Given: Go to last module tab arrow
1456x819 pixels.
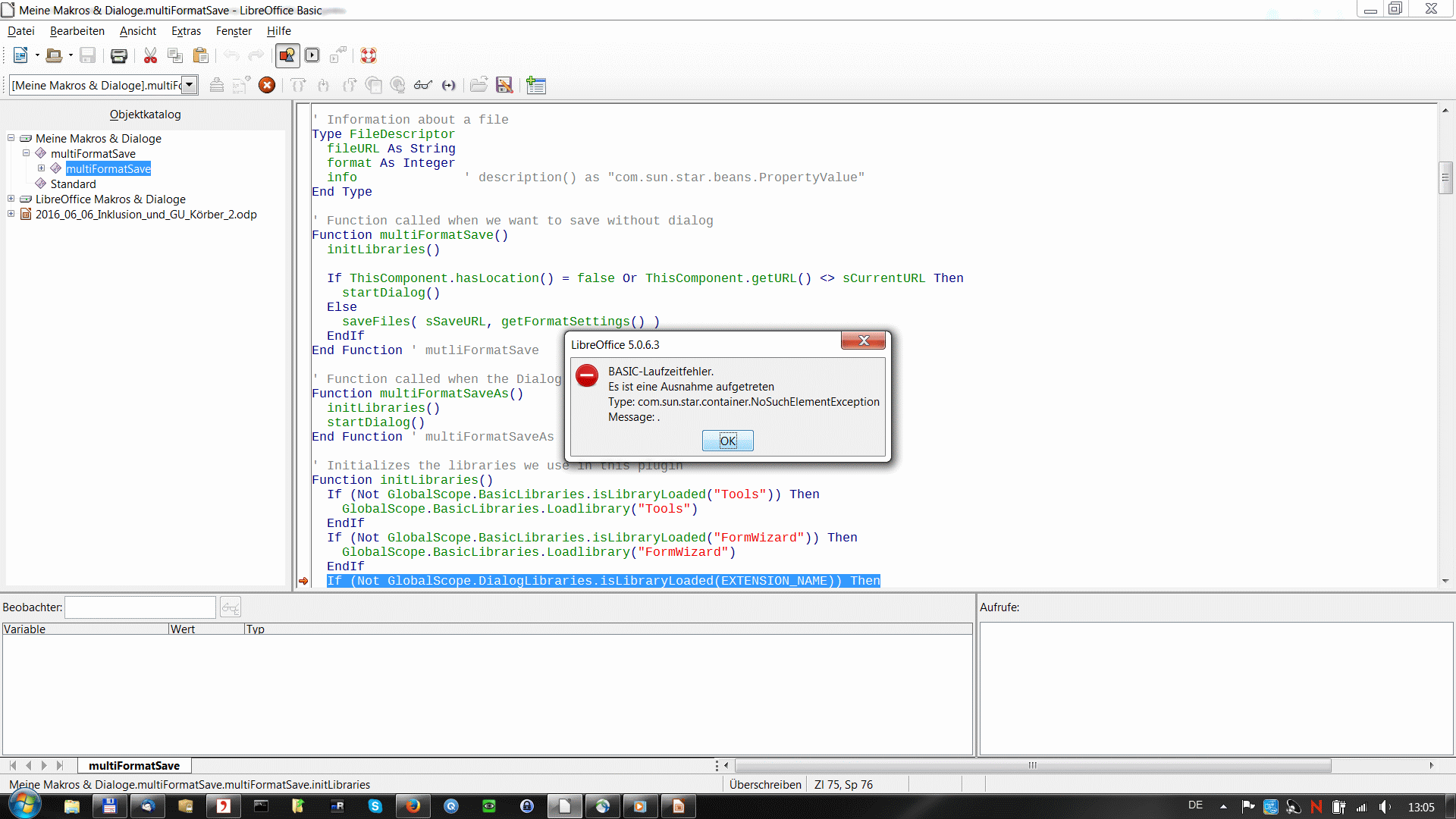Looking at the screenshot, I should pyautogui.click(x=60, y=766).
